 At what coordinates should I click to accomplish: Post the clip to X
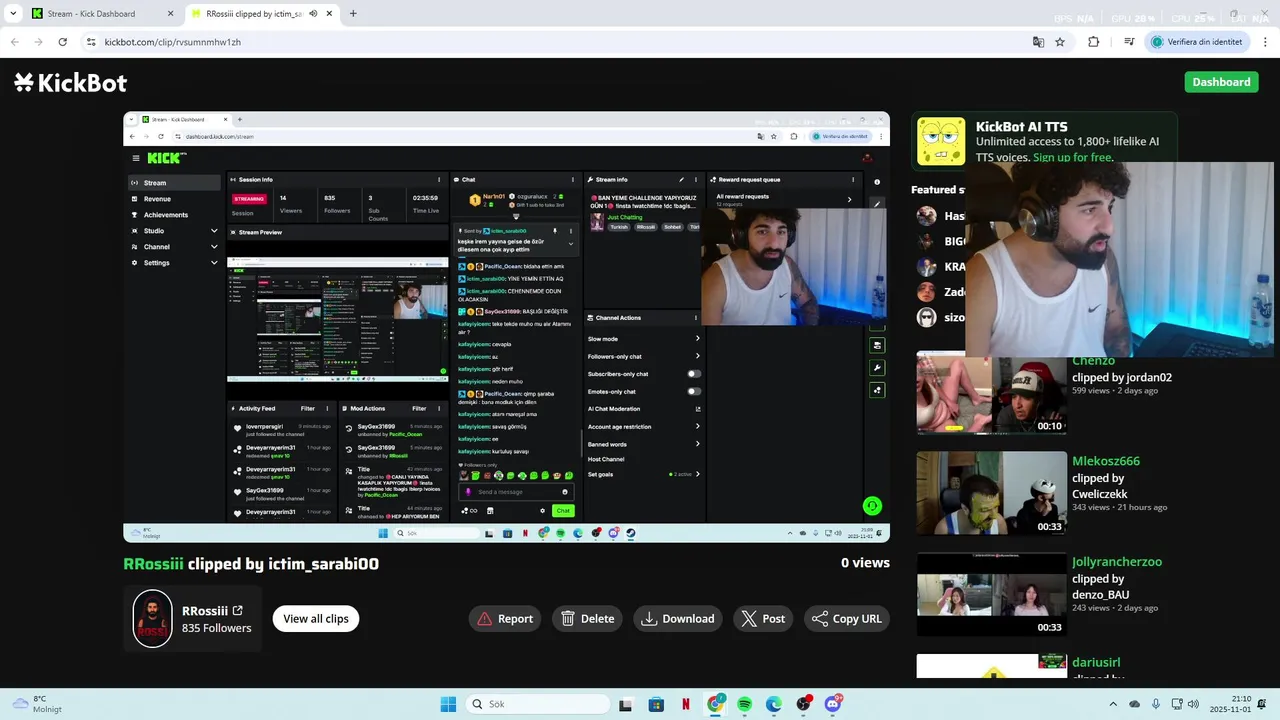(x=763, y=618)
